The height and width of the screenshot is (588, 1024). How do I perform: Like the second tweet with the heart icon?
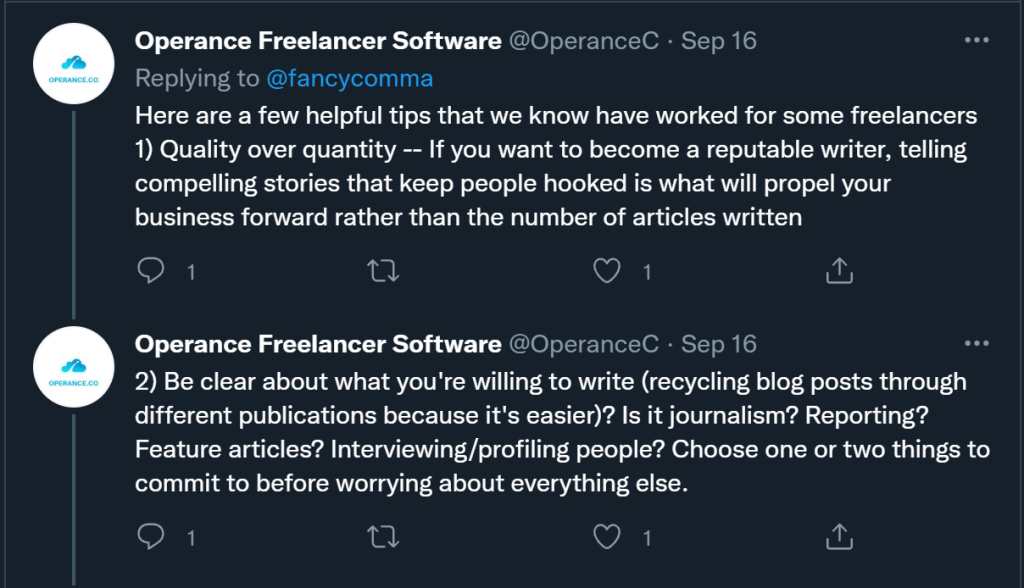606,537
